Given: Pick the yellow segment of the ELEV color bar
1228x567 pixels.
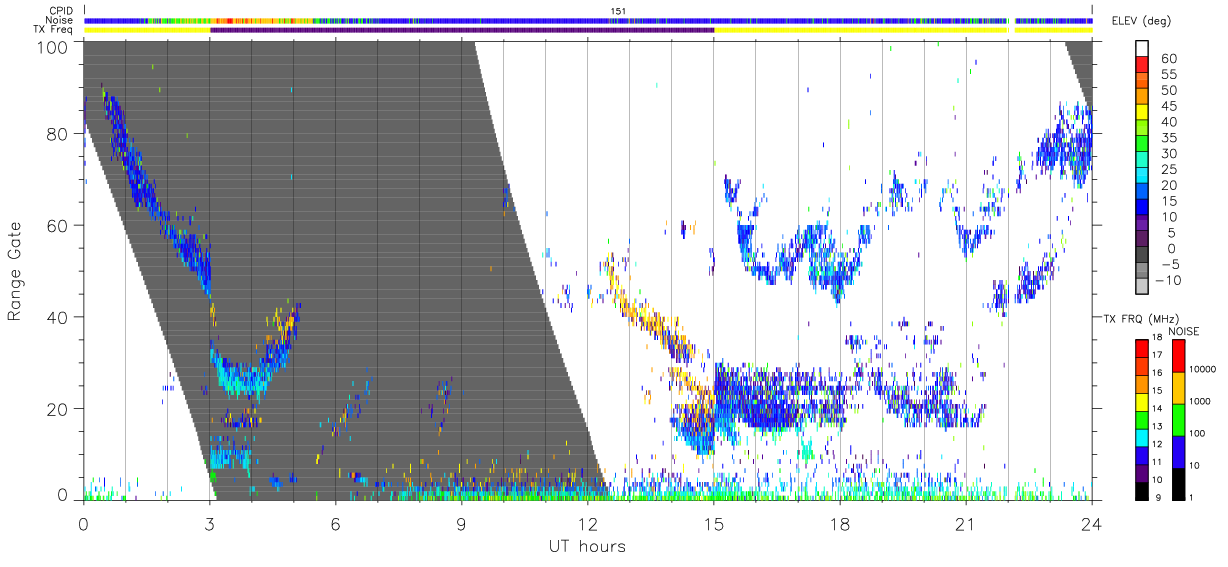Looking at the screenshot, I should pyautogui.click(x=1142, y=114).
